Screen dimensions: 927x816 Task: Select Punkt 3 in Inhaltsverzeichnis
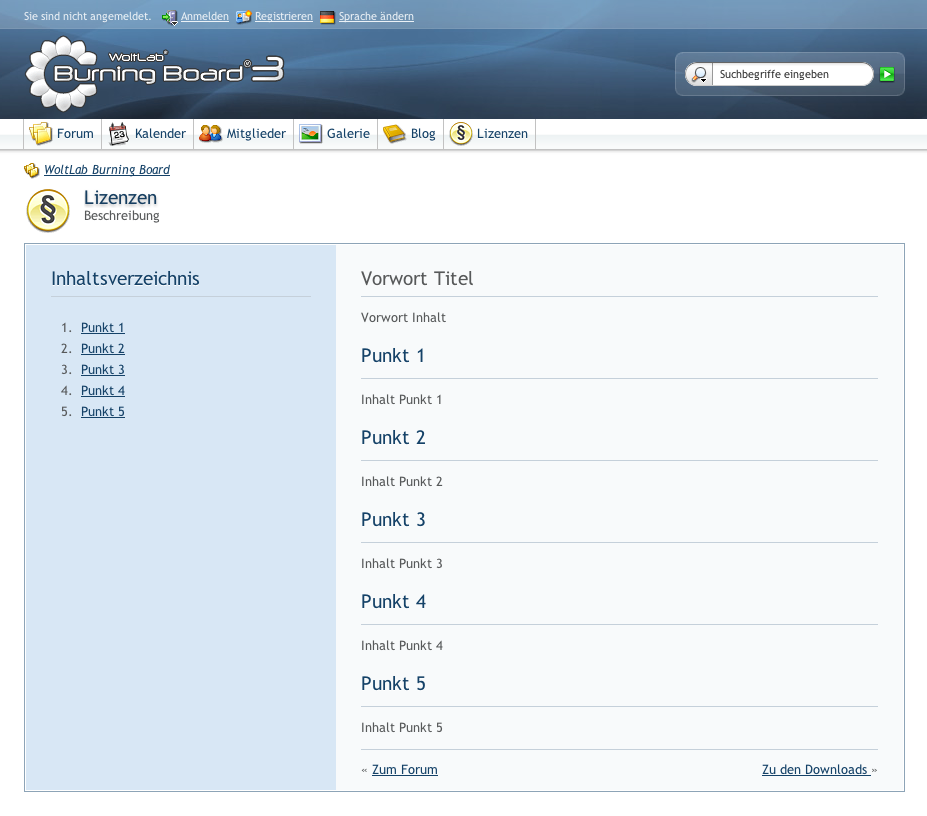tap(103, 370)
